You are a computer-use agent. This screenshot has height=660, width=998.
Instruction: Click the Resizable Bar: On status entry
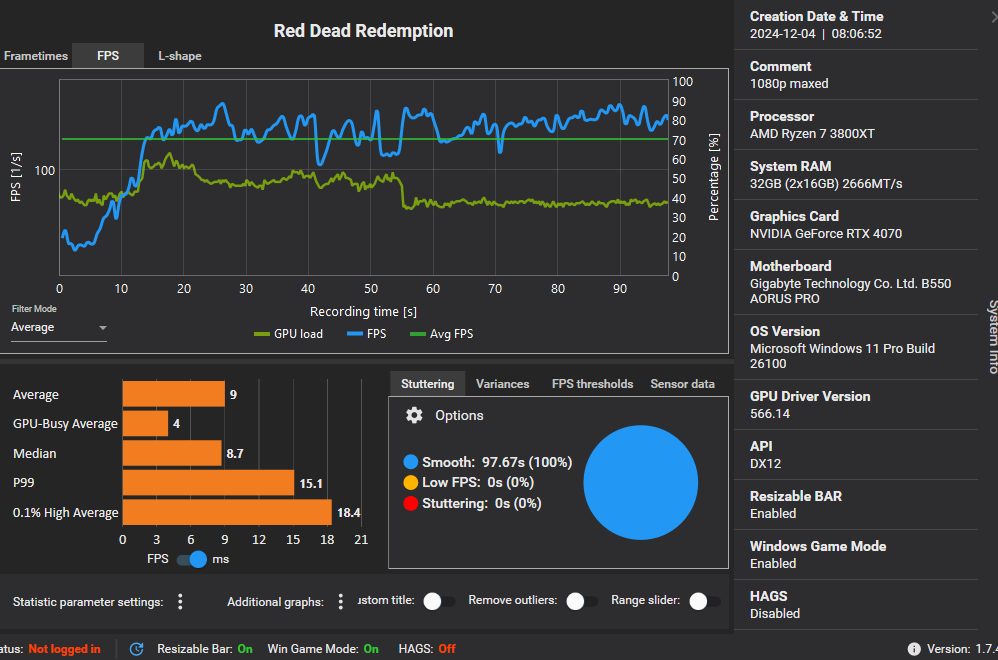[205, 649]
